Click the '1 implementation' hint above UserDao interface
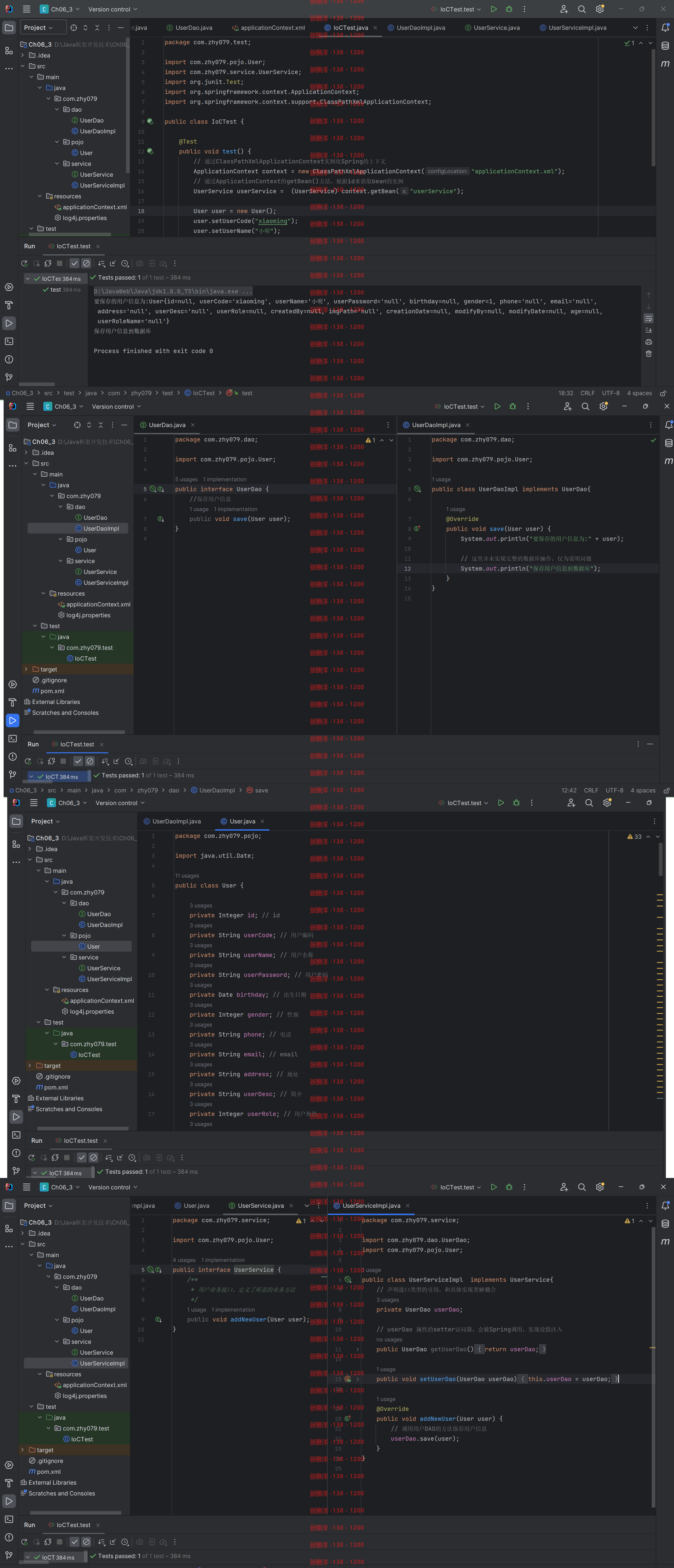The width and height of the screenshot is (674, 1568). click(x=224, y=479)
